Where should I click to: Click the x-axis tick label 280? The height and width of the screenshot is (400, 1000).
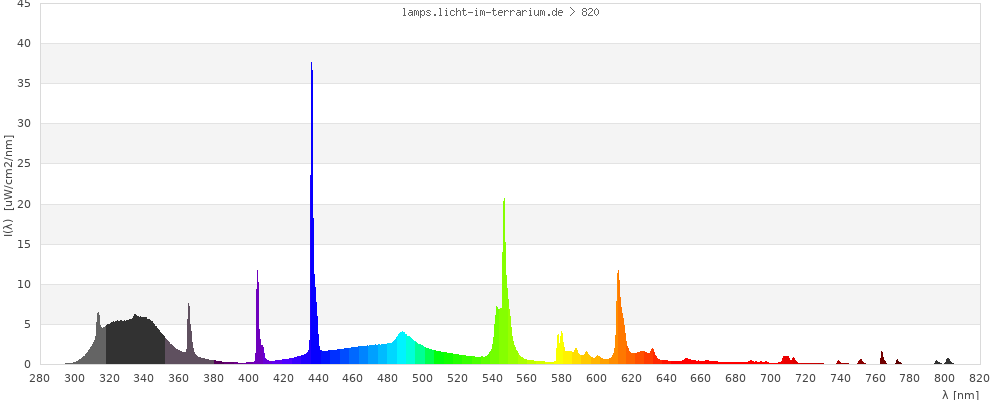coord(40,378)
